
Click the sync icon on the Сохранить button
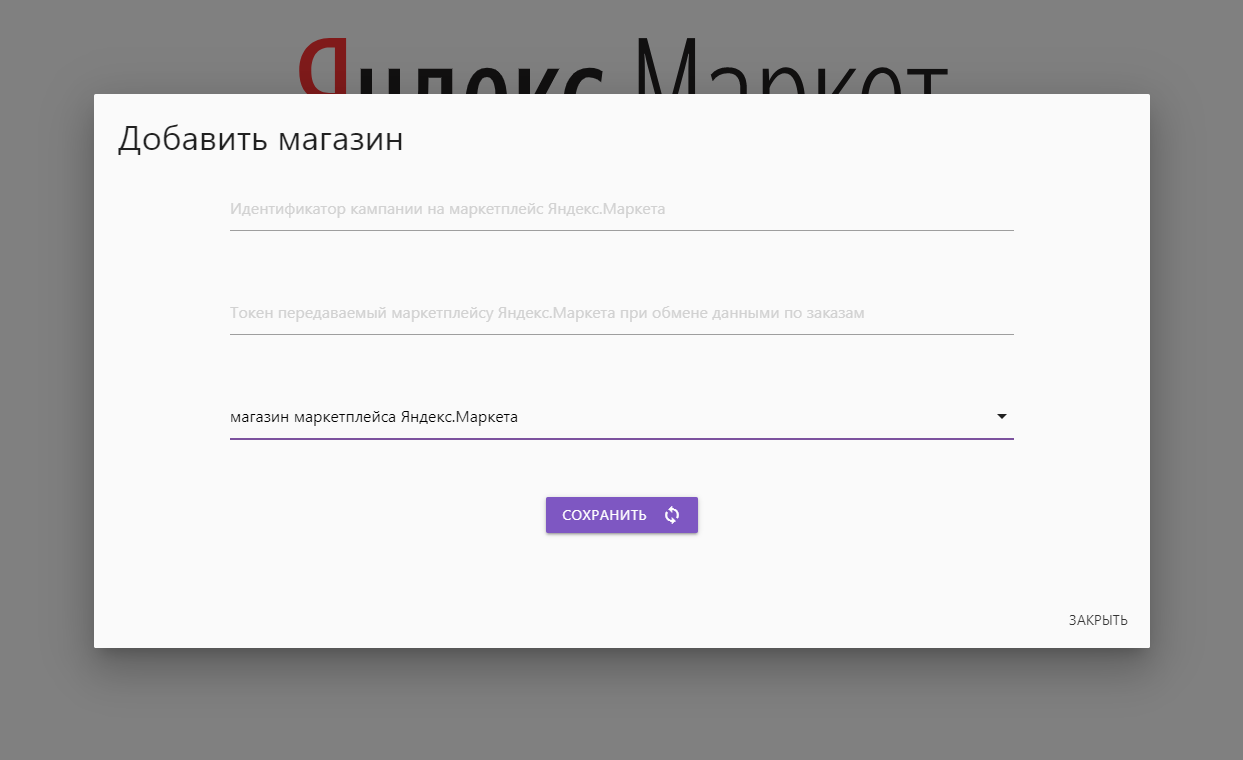click(x=672, y=515)
